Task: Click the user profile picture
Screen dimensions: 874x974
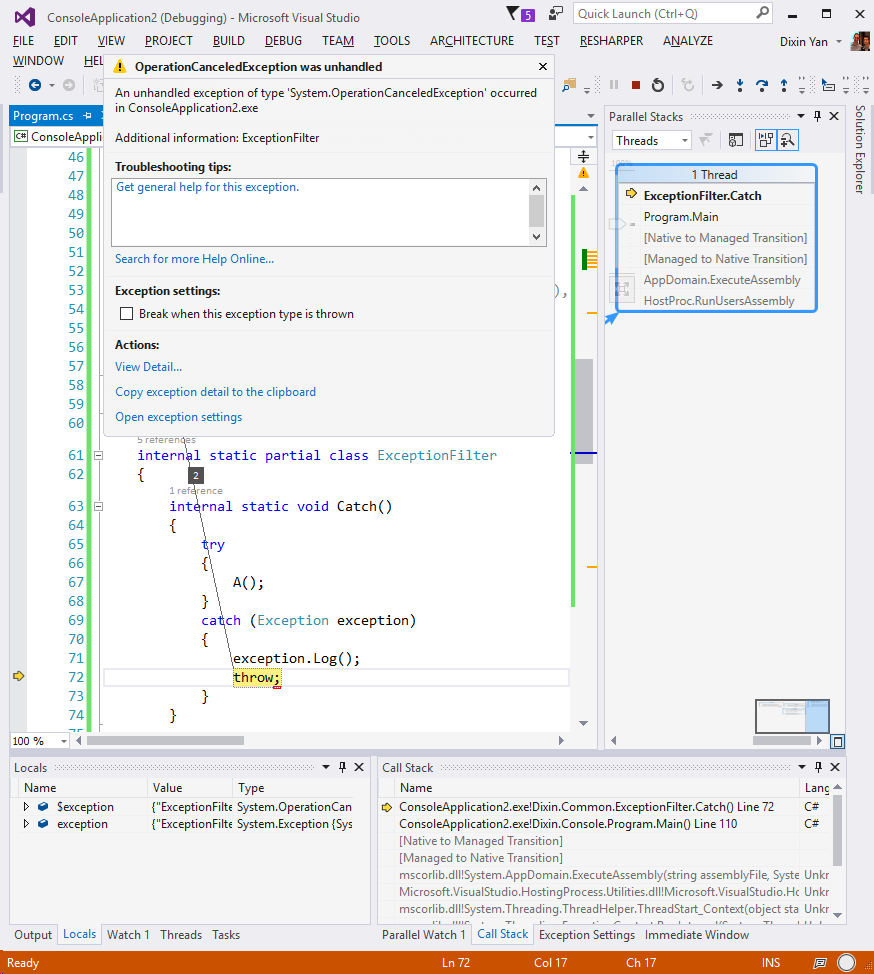Action: [x=860, y=41]
